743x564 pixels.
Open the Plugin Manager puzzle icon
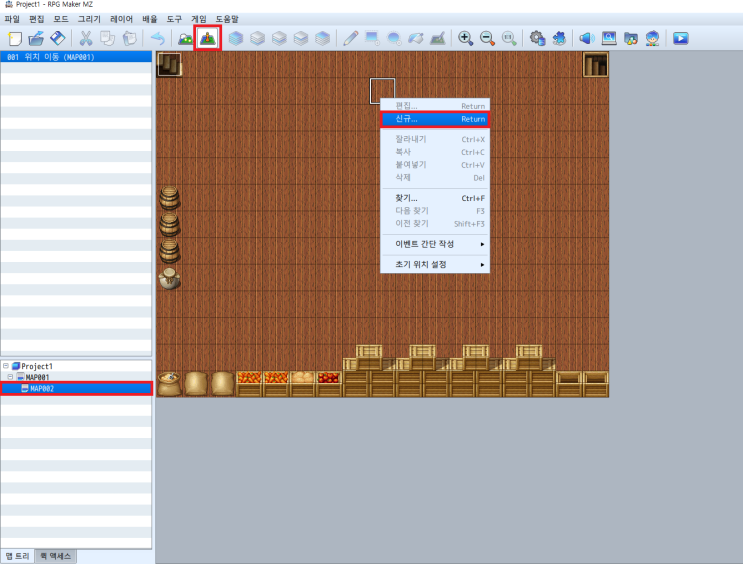coord(559,38)
